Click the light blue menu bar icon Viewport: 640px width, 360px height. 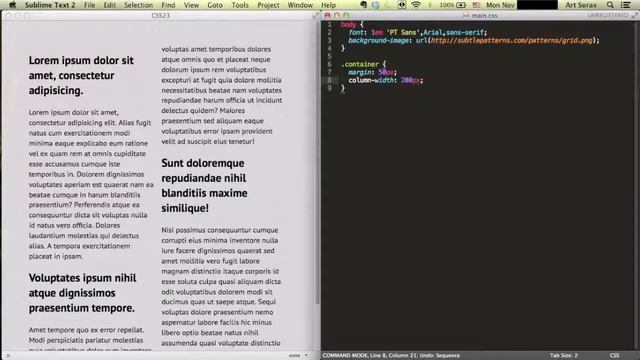(376, 5)
